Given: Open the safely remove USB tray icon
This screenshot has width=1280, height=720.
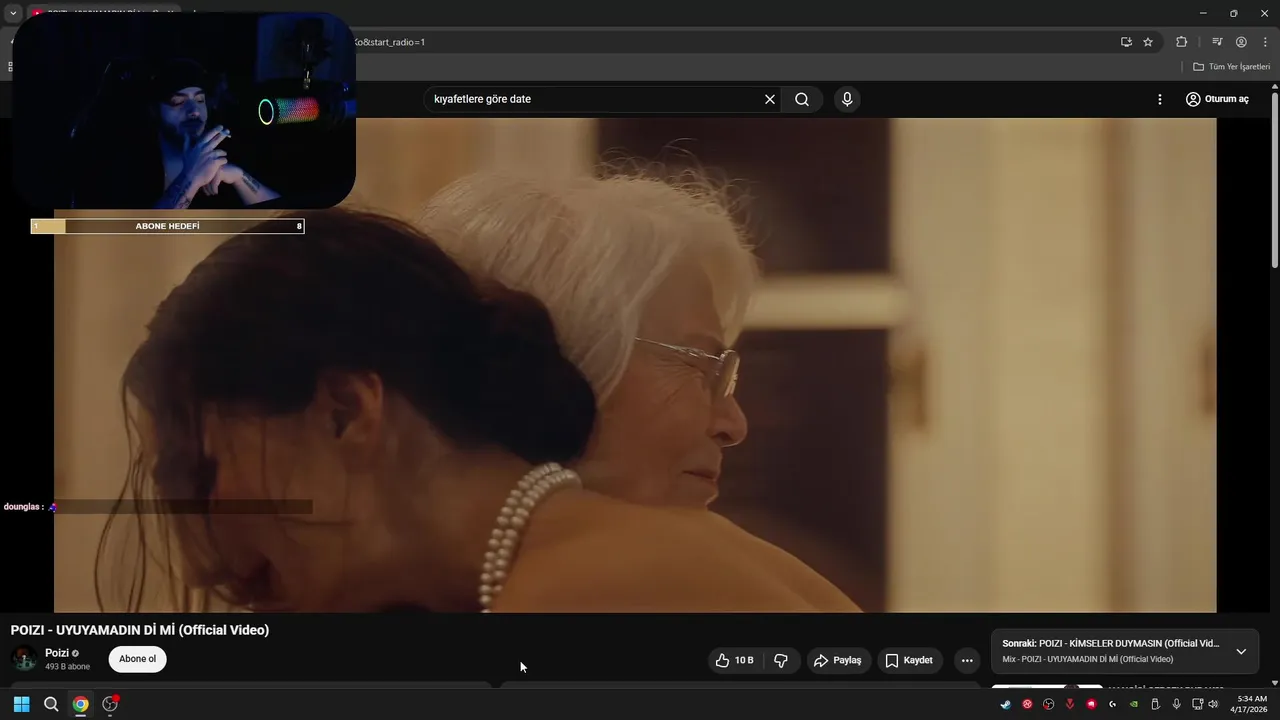Looking at the screenshot, I should 1155,704.
